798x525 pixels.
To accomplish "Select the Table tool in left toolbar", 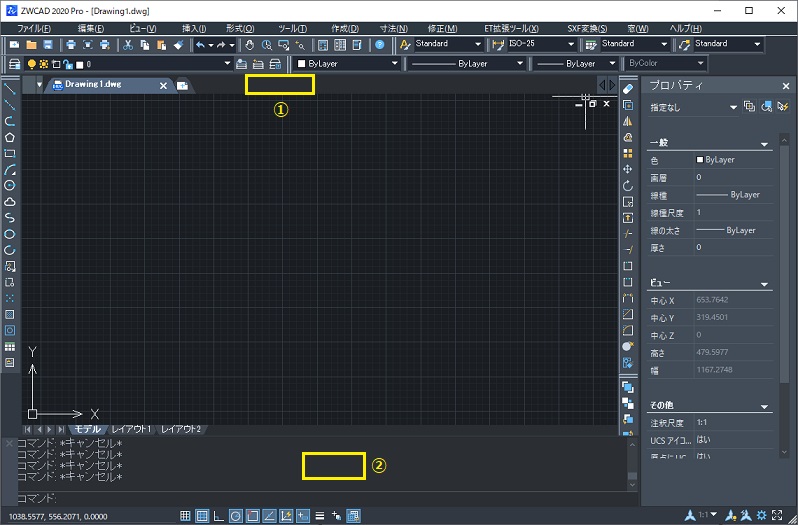I will [10, 347].
